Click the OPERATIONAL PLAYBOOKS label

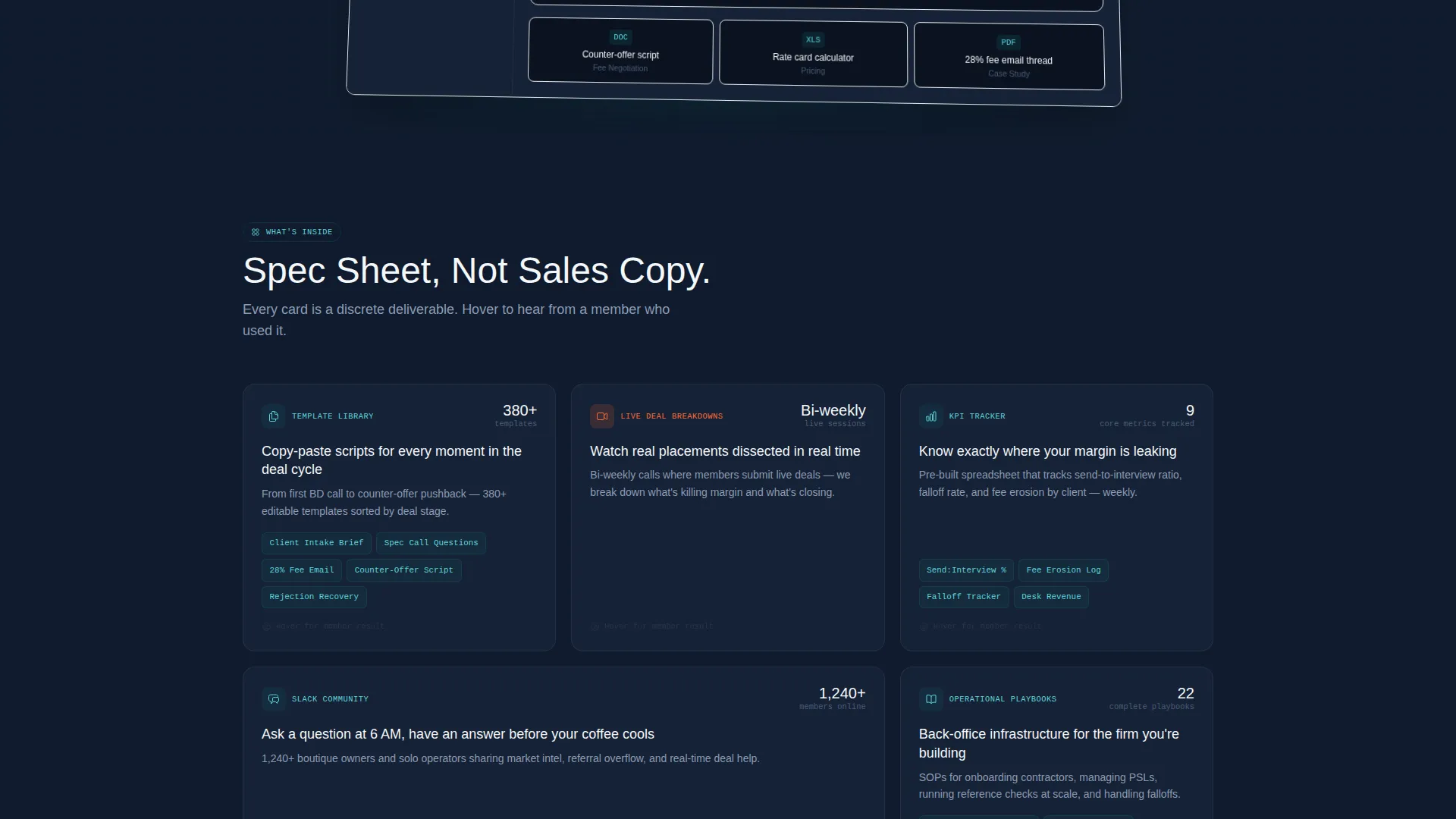pos(1003,699)
